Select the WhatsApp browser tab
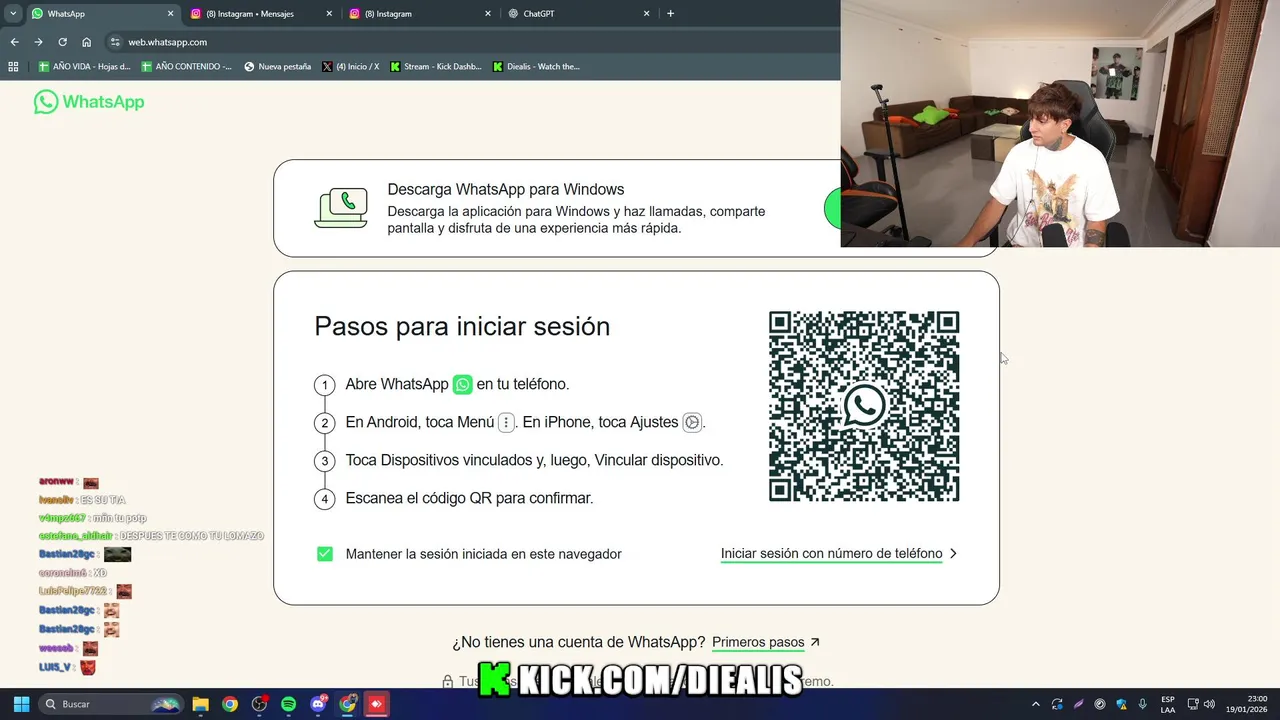This screenshot has width=1280, height=720. click(x=102, y=14)
